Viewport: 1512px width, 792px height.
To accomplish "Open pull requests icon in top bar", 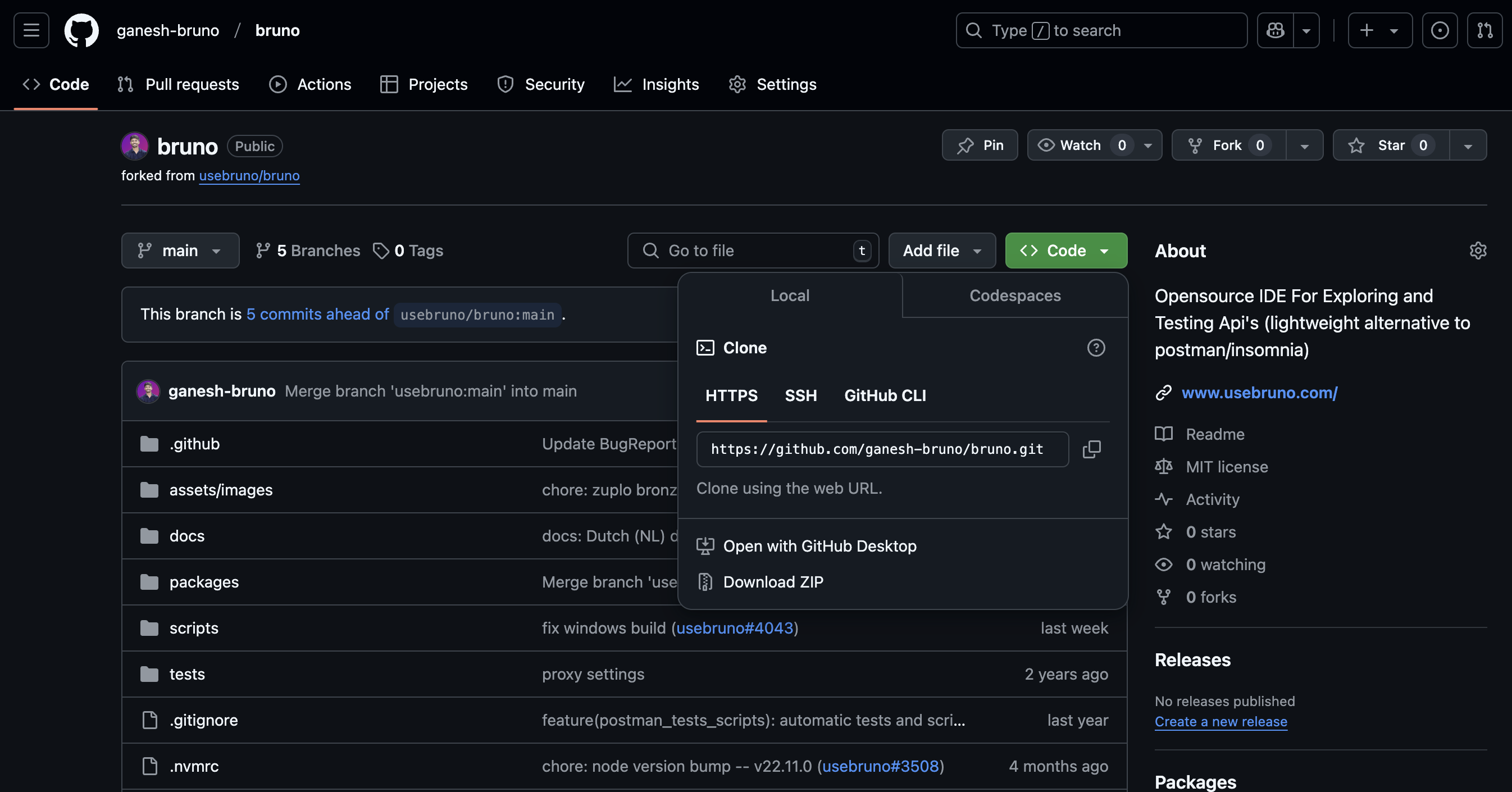I will tap(1484, 30).
